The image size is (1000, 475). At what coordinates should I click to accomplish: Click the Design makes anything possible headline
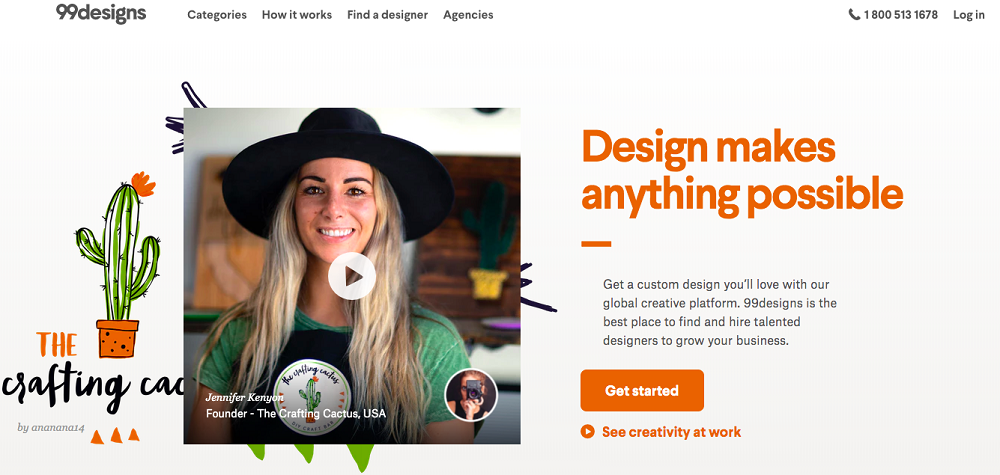(742, 170)
